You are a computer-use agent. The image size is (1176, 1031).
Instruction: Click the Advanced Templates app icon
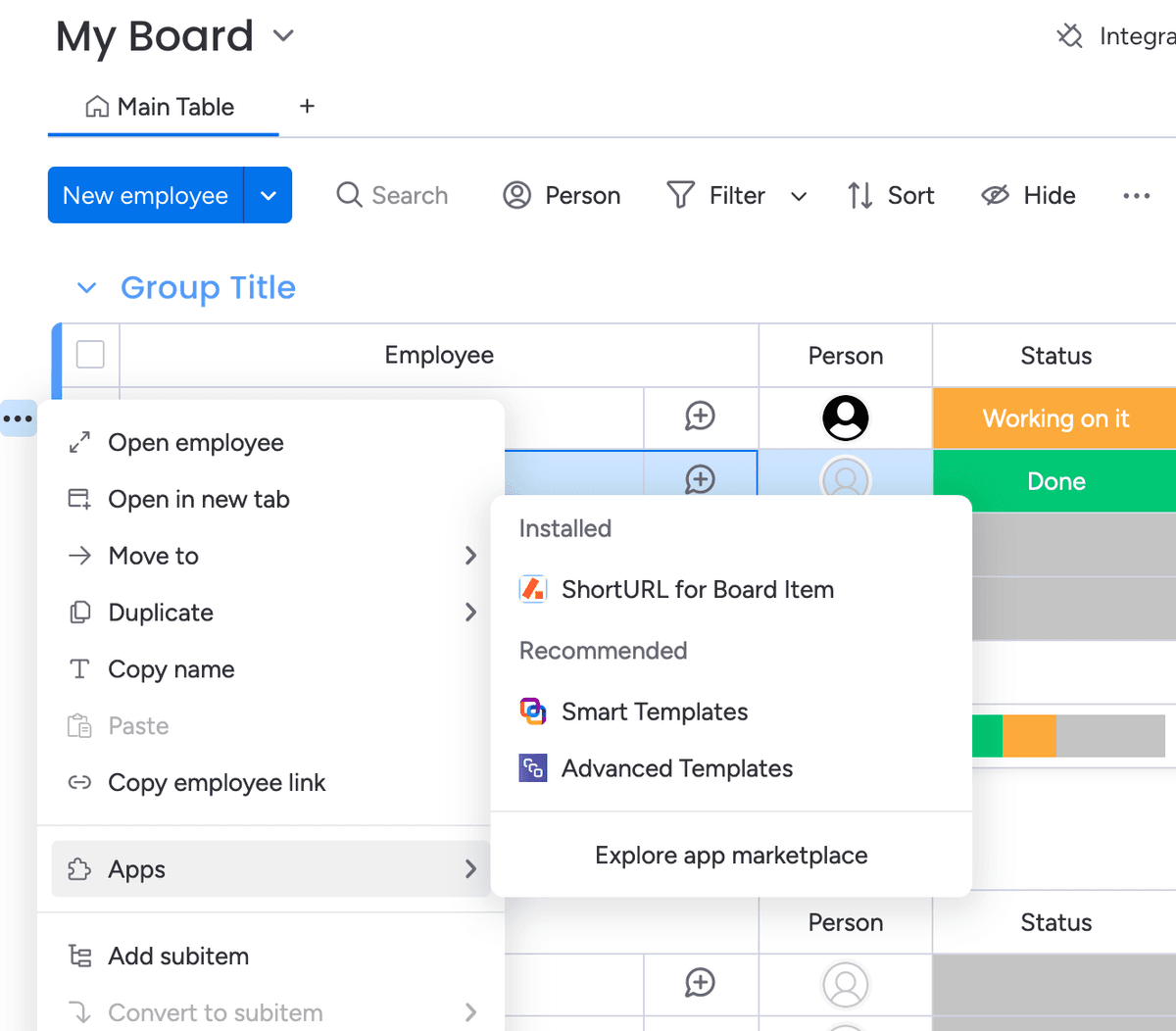point(533,768)
